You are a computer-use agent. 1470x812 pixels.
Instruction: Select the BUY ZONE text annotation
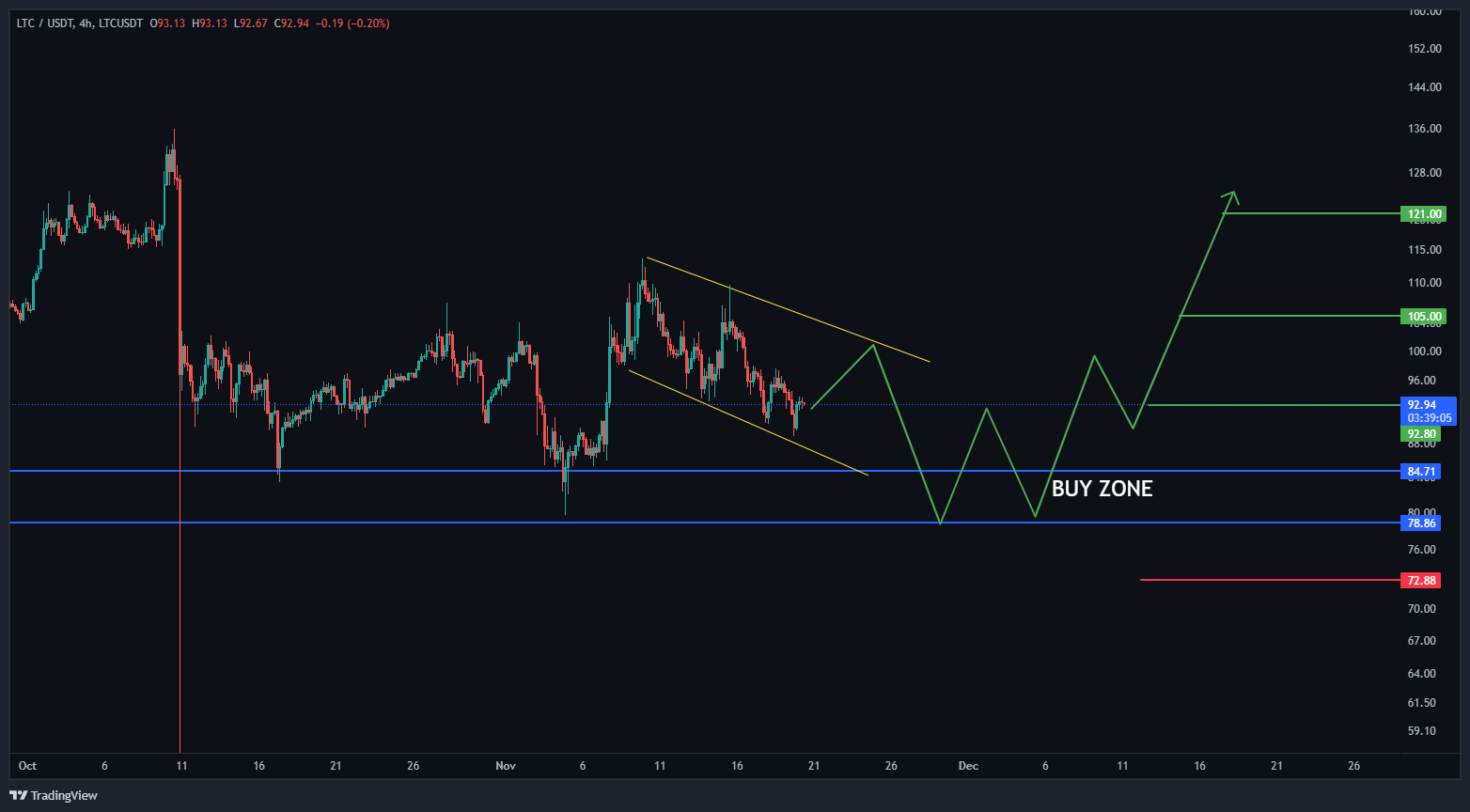1101,489
